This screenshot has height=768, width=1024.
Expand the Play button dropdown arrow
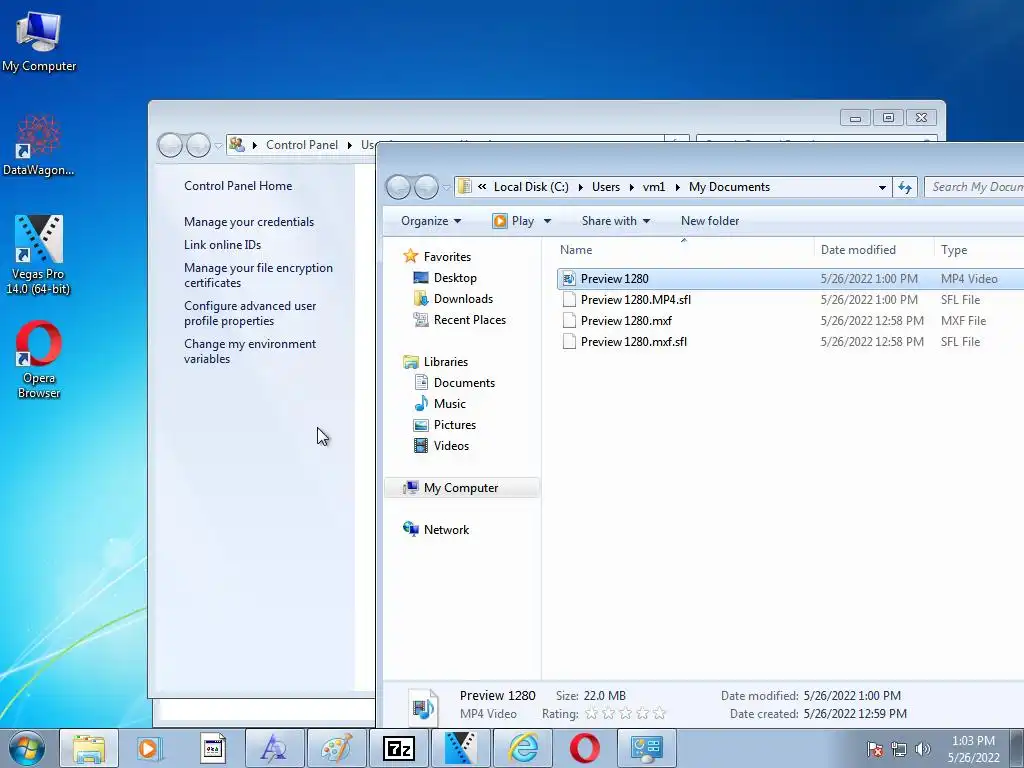click(547, 221)
